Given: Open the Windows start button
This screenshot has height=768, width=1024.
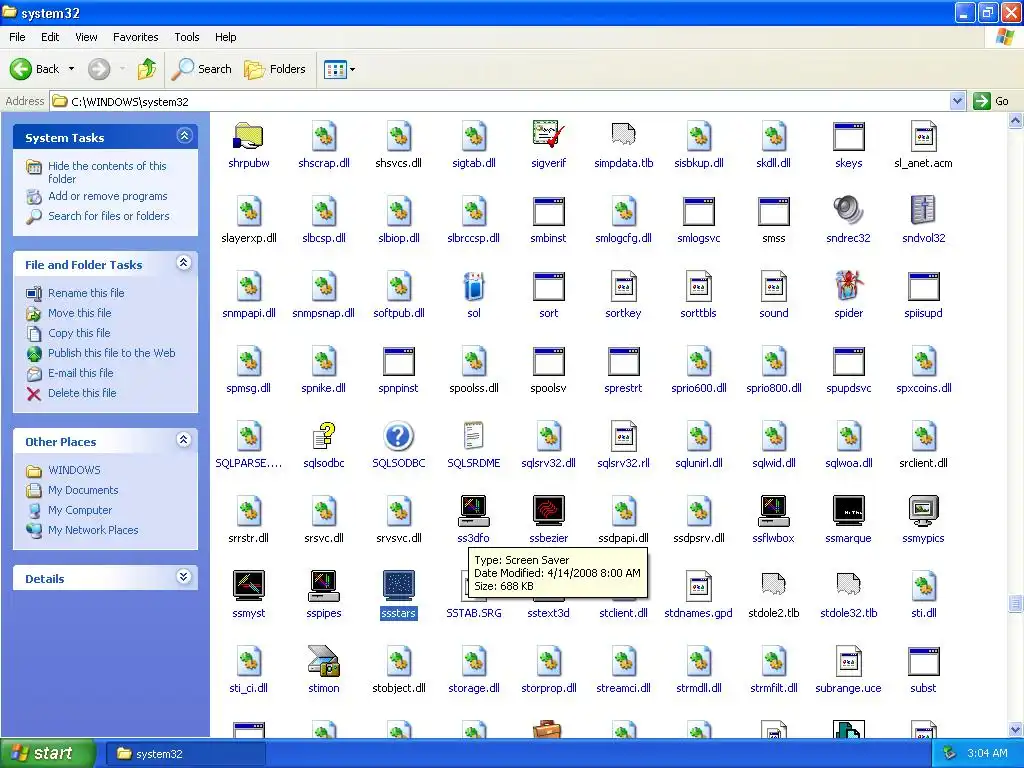Looking at the screenshot, I should [48, 753].
